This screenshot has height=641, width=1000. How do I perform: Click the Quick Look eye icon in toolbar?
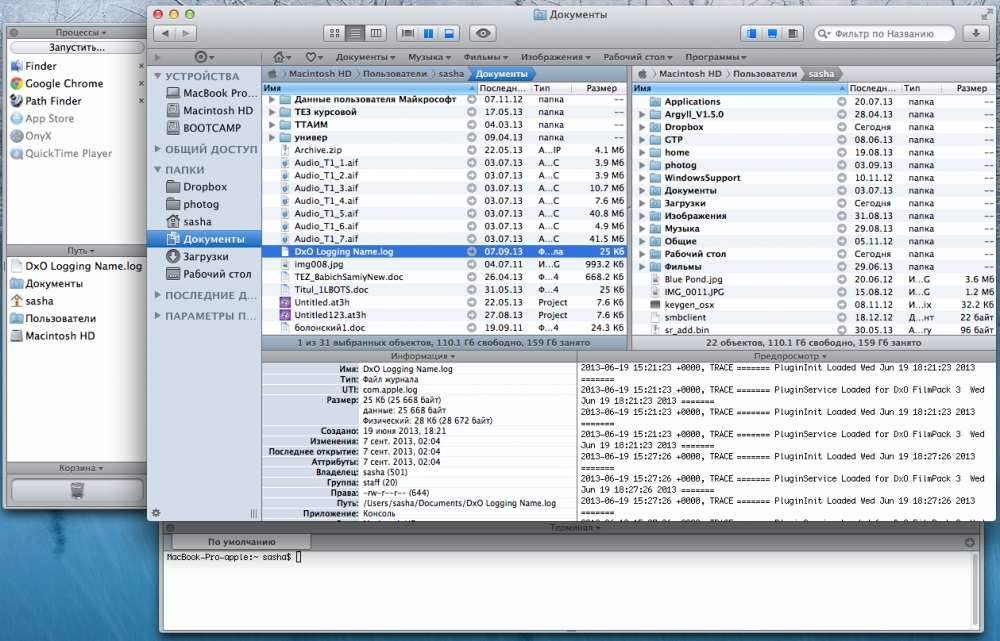coord(484,34)
